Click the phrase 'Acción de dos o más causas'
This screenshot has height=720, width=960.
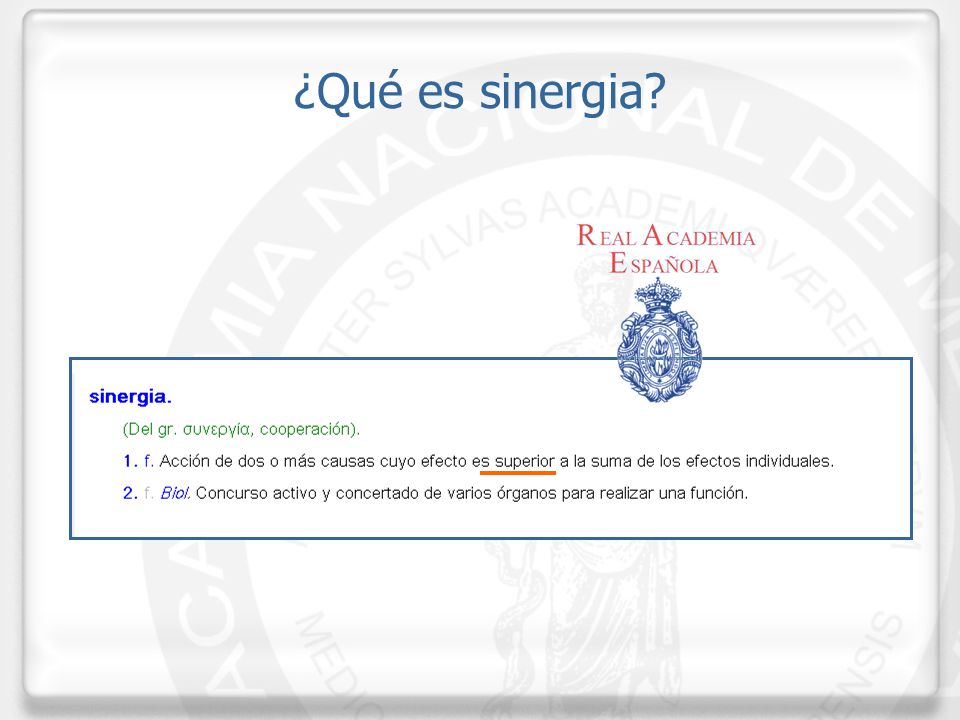pos(267,461)
